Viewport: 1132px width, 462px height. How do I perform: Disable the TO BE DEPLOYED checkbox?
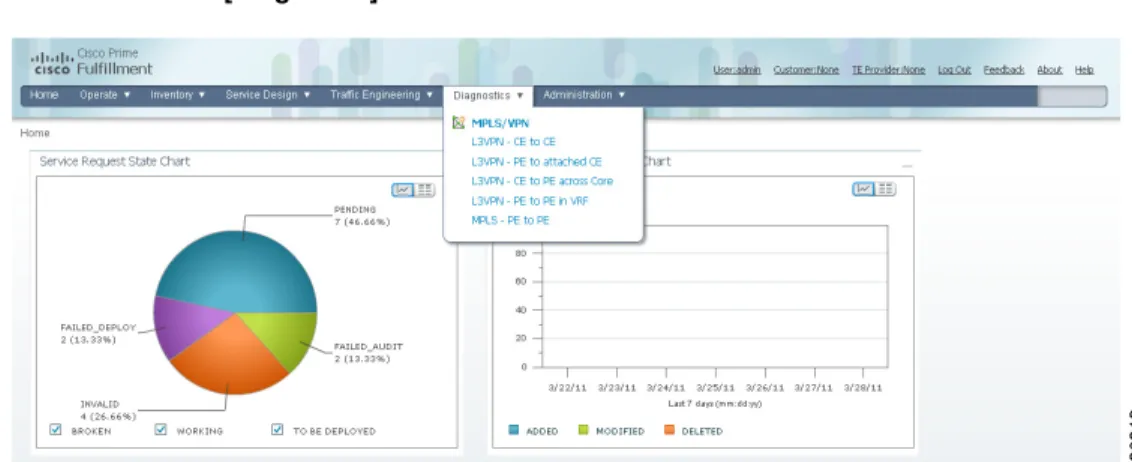[x=277, y=430]
